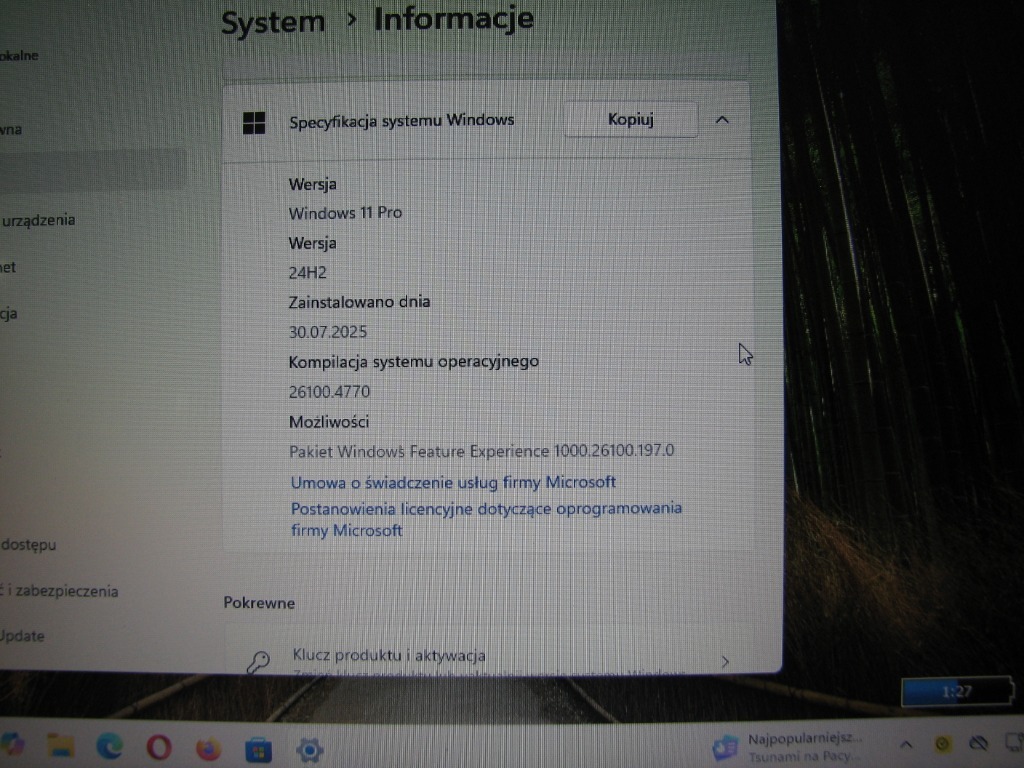1024x768 pixels.
Task: Go back to System in breadcrumb
Action: tap(273, 22)
